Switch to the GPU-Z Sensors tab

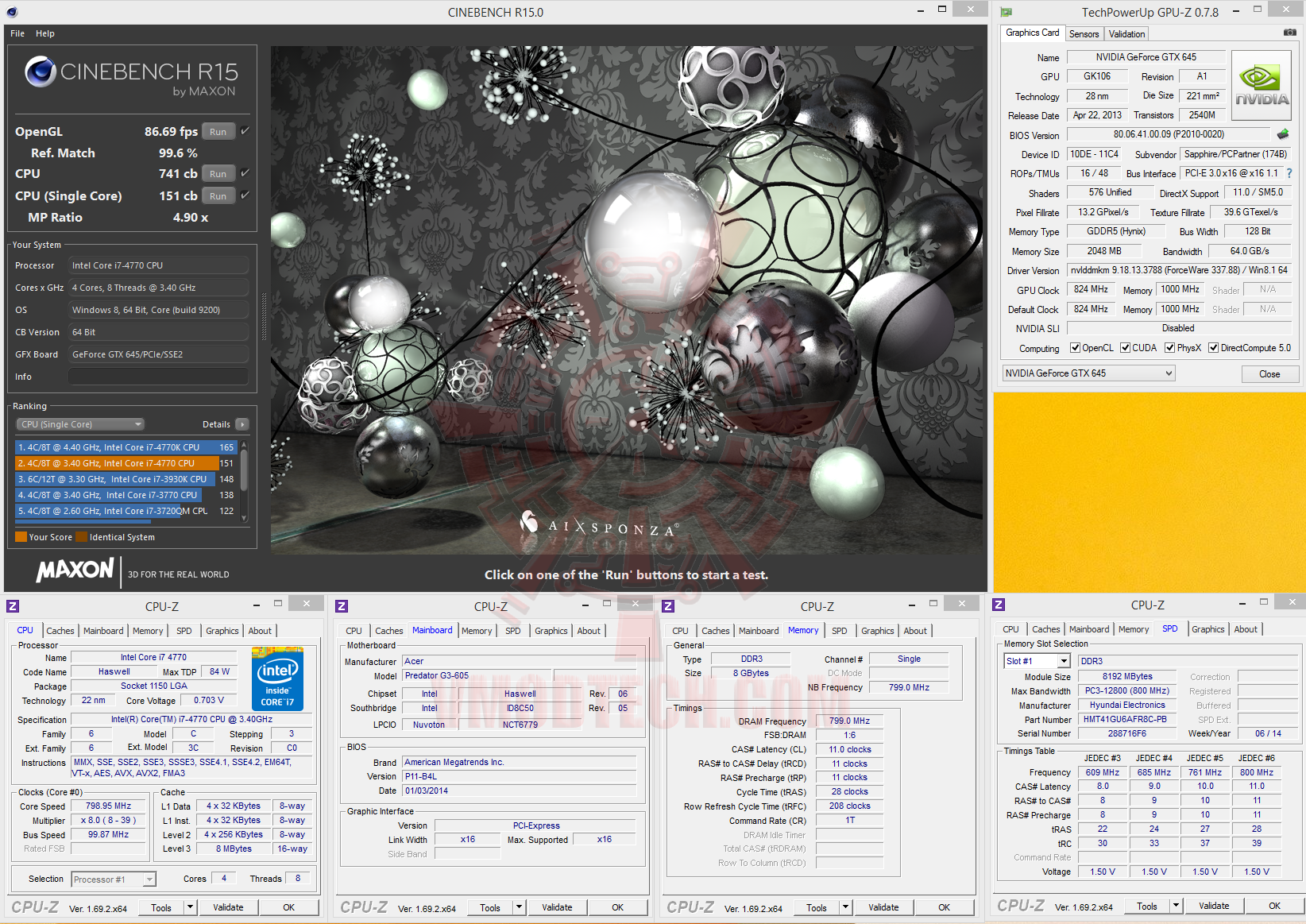click(1084, 34)
